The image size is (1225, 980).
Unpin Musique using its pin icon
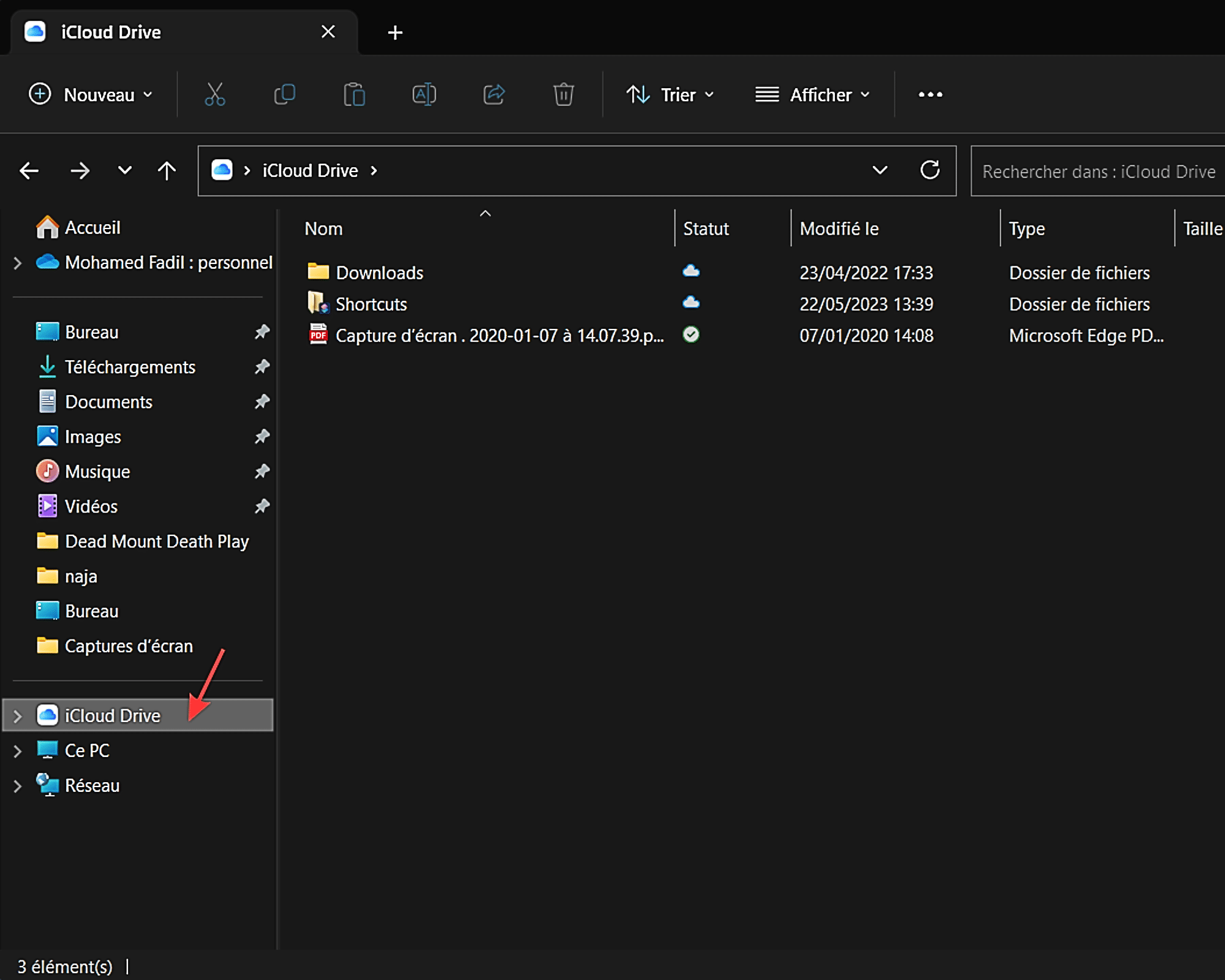[x=262, y=472]
